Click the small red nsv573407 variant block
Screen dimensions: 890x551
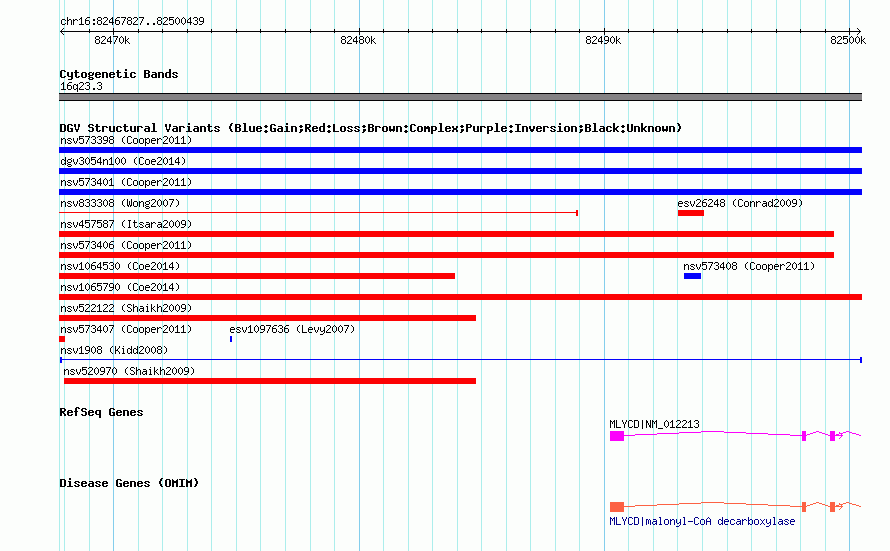coord(62,339)
